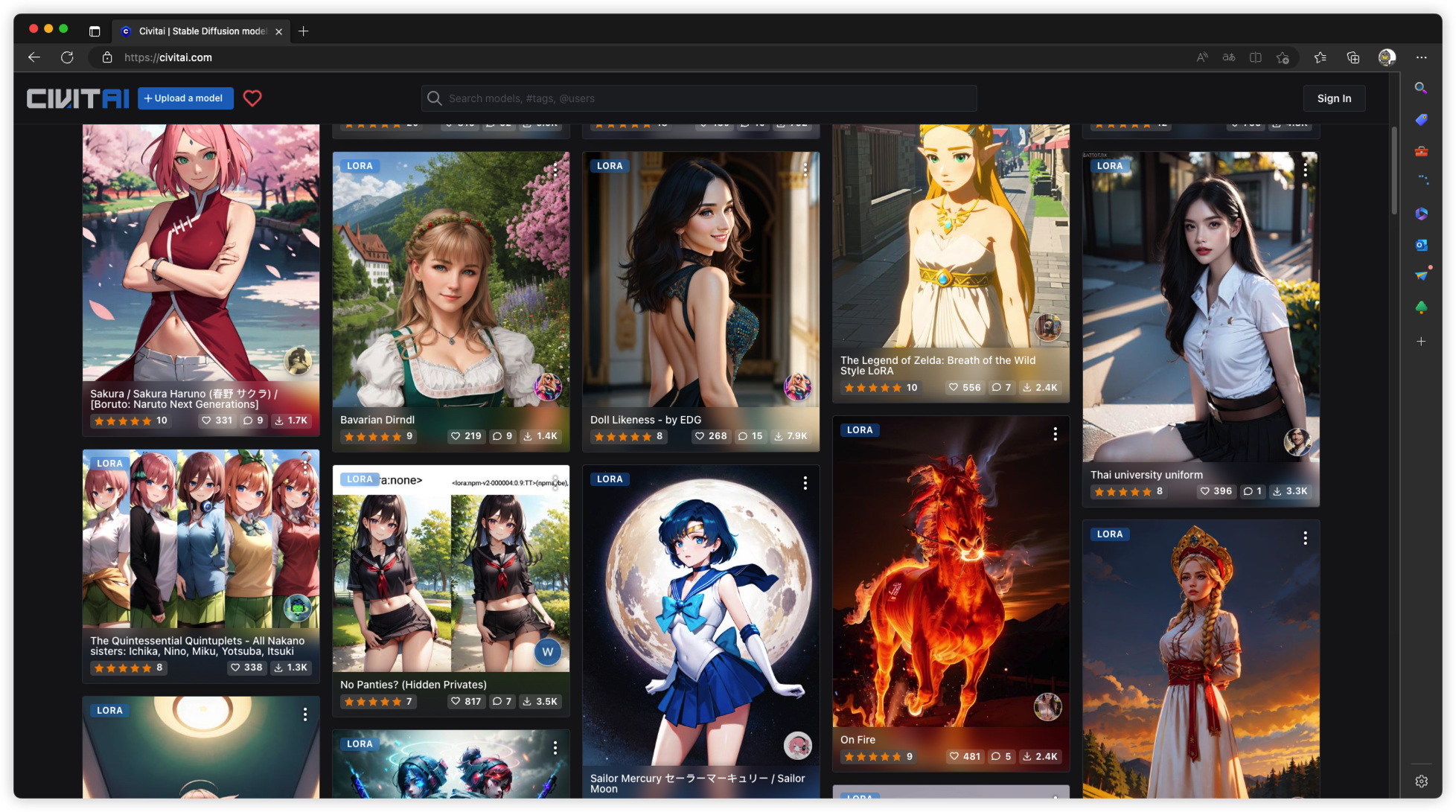Screen dimensions: 1456x812
Task: Focus the Search models input field
Action: [x=699, y=98]
